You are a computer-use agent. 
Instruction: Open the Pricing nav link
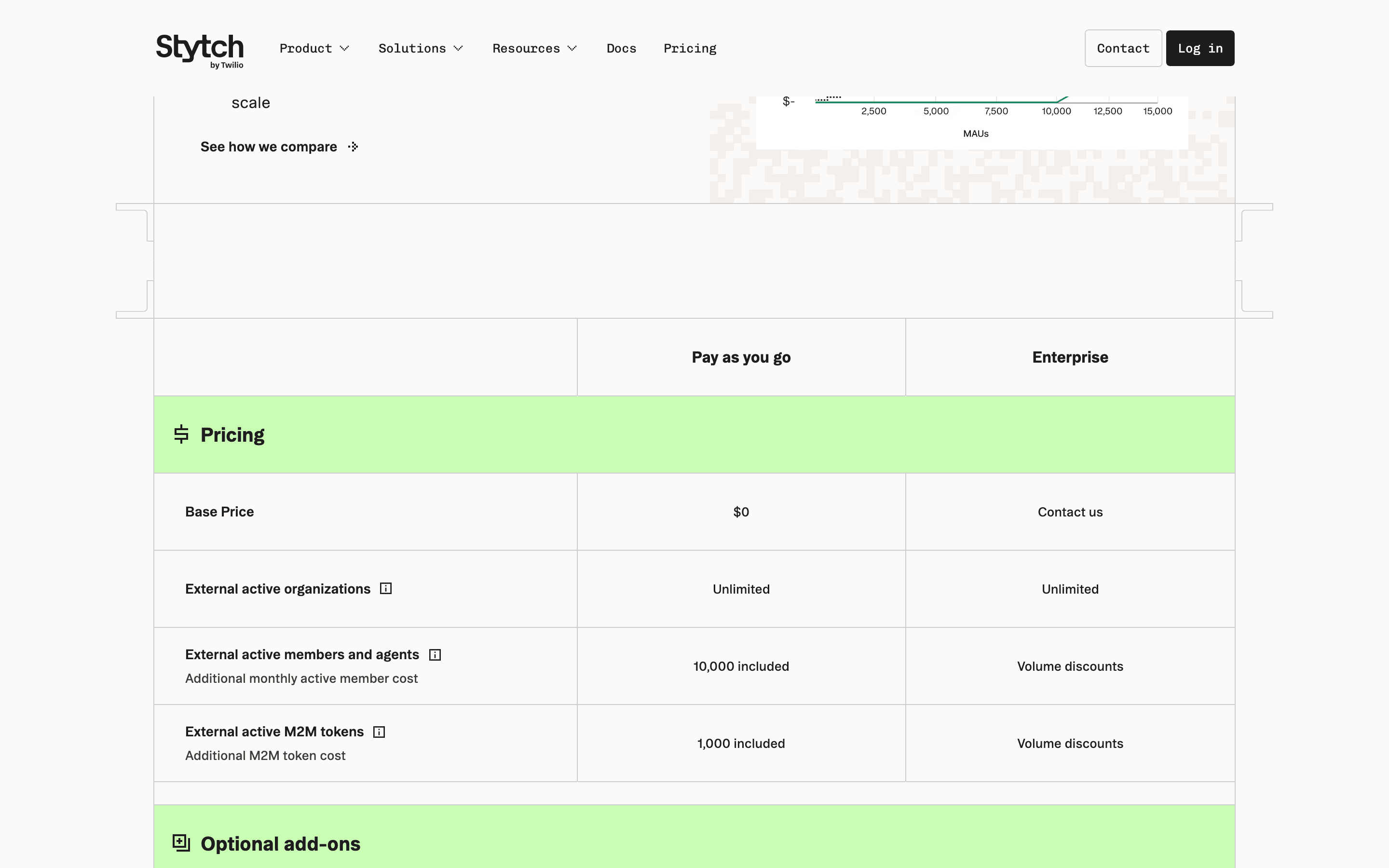[x=690, y=48]
